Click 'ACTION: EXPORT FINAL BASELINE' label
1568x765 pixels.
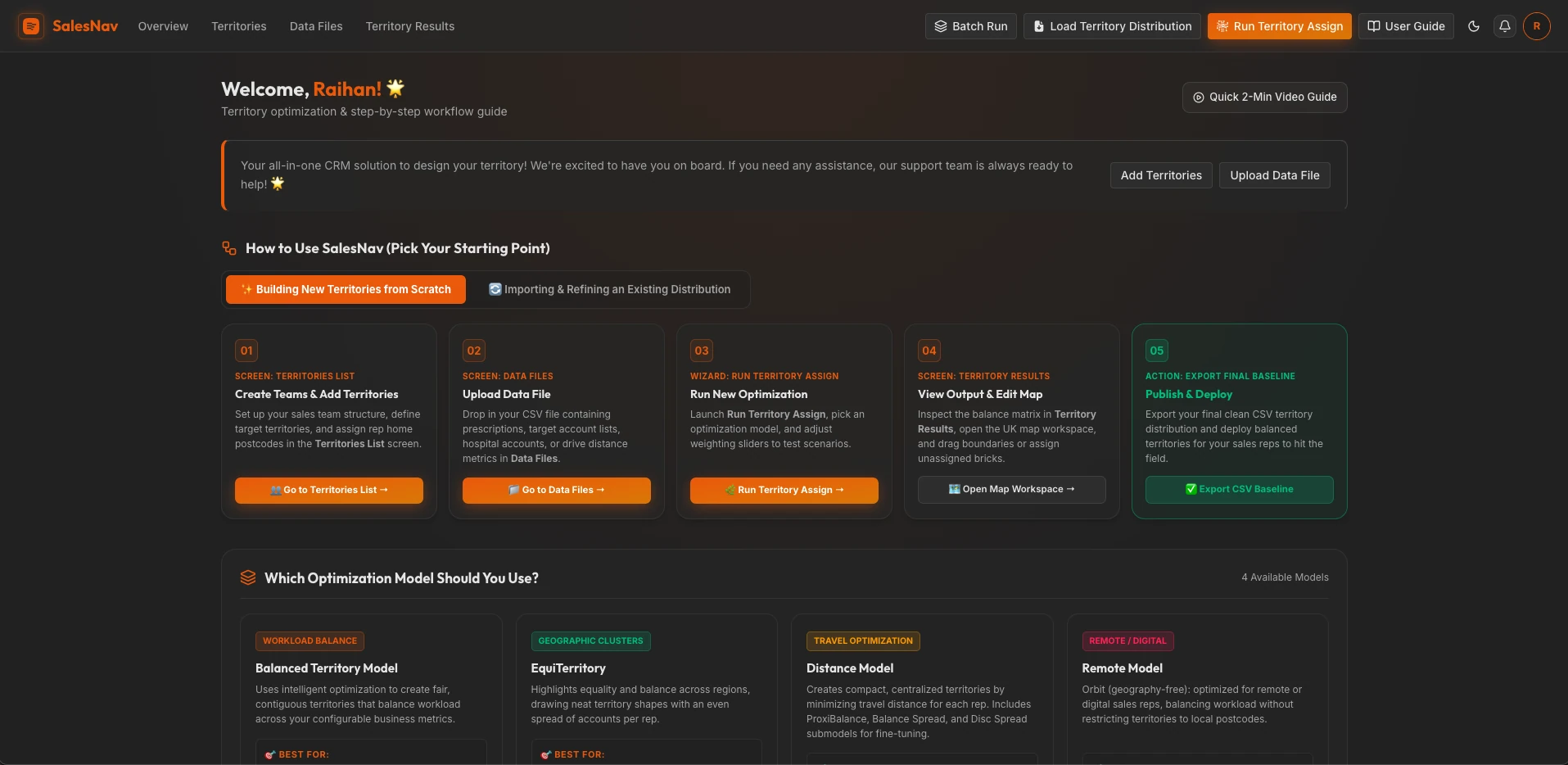coord(1220,376)
